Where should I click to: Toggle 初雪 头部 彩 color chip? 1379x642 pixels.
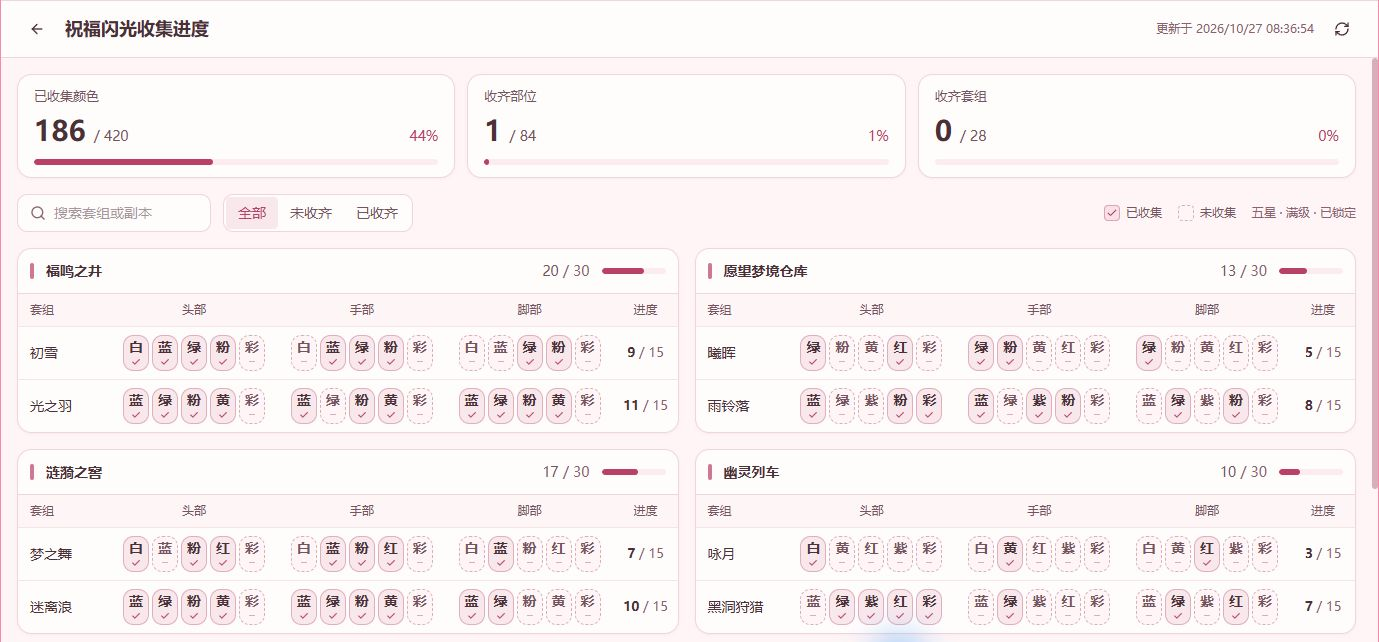tap(252, 353)
